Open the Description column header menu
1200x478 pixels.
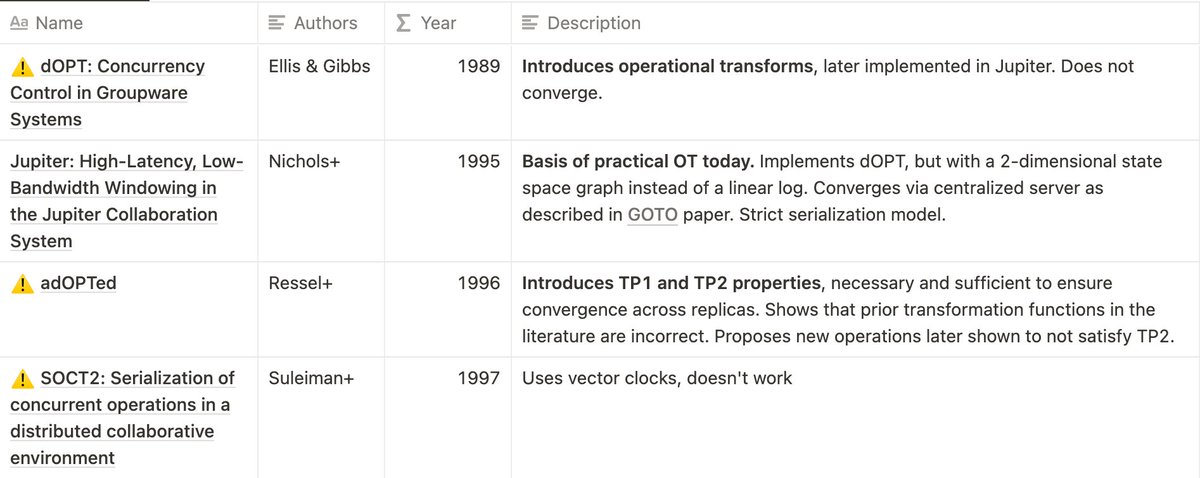[x=855, y=22]
